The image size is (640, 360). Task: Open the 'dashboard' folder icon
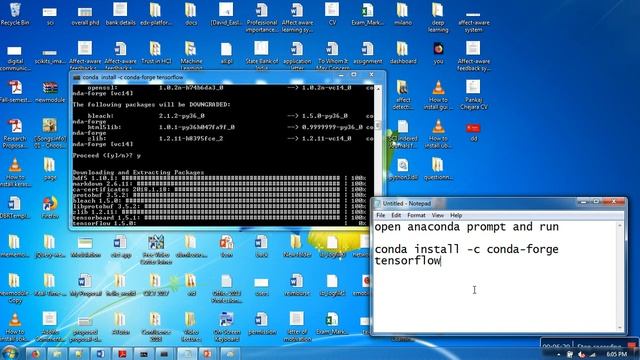coord(402,52)
